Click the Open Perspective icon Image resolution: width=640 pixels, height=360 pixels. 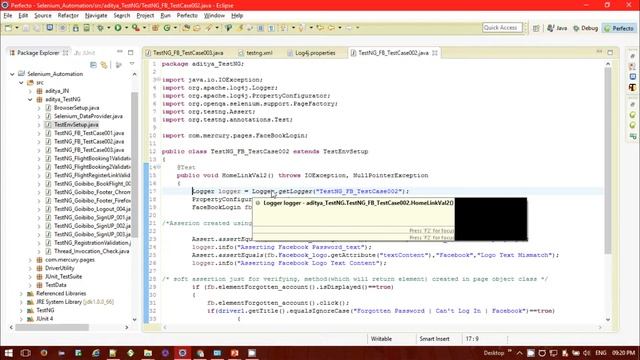[536, 28]
